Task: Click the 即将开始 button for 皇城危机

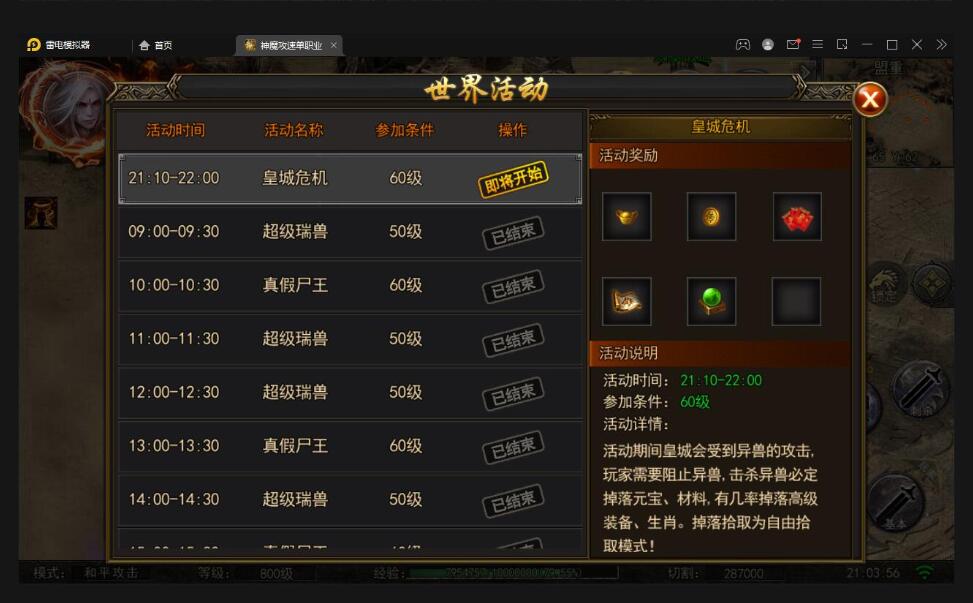Action: [x=513, y=179]
